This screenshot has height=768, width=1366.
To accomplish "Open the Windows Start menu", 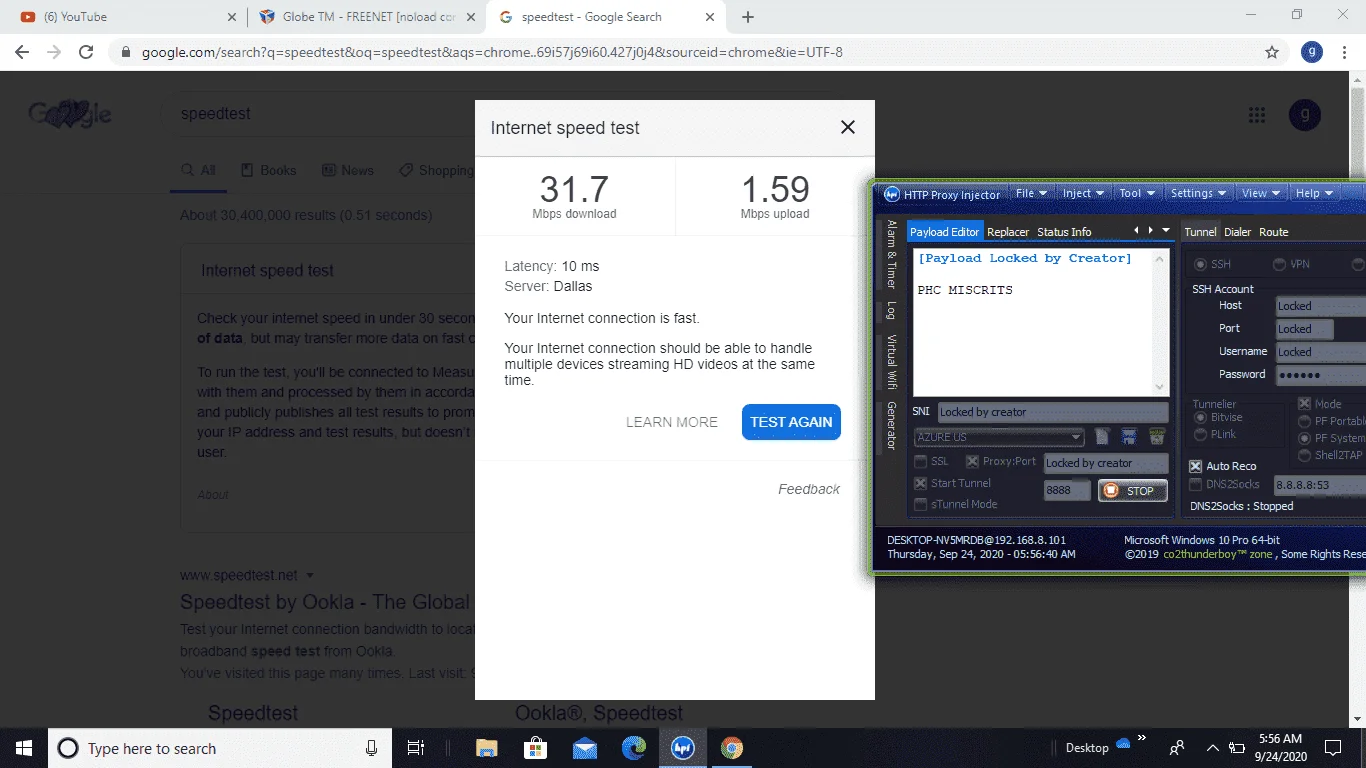I will pyautogui.click(x=24, y=748).
